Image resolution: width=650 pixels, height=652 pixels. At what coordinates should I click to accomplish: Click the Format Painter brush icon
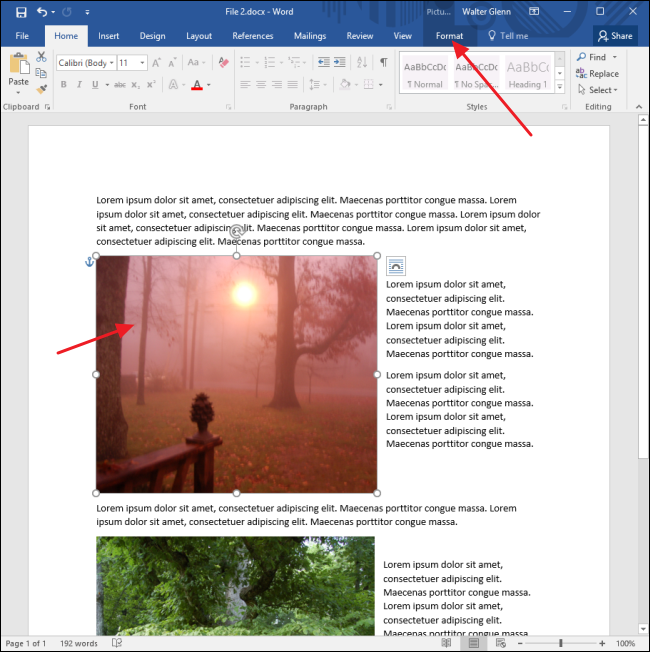tap(41, 89)
